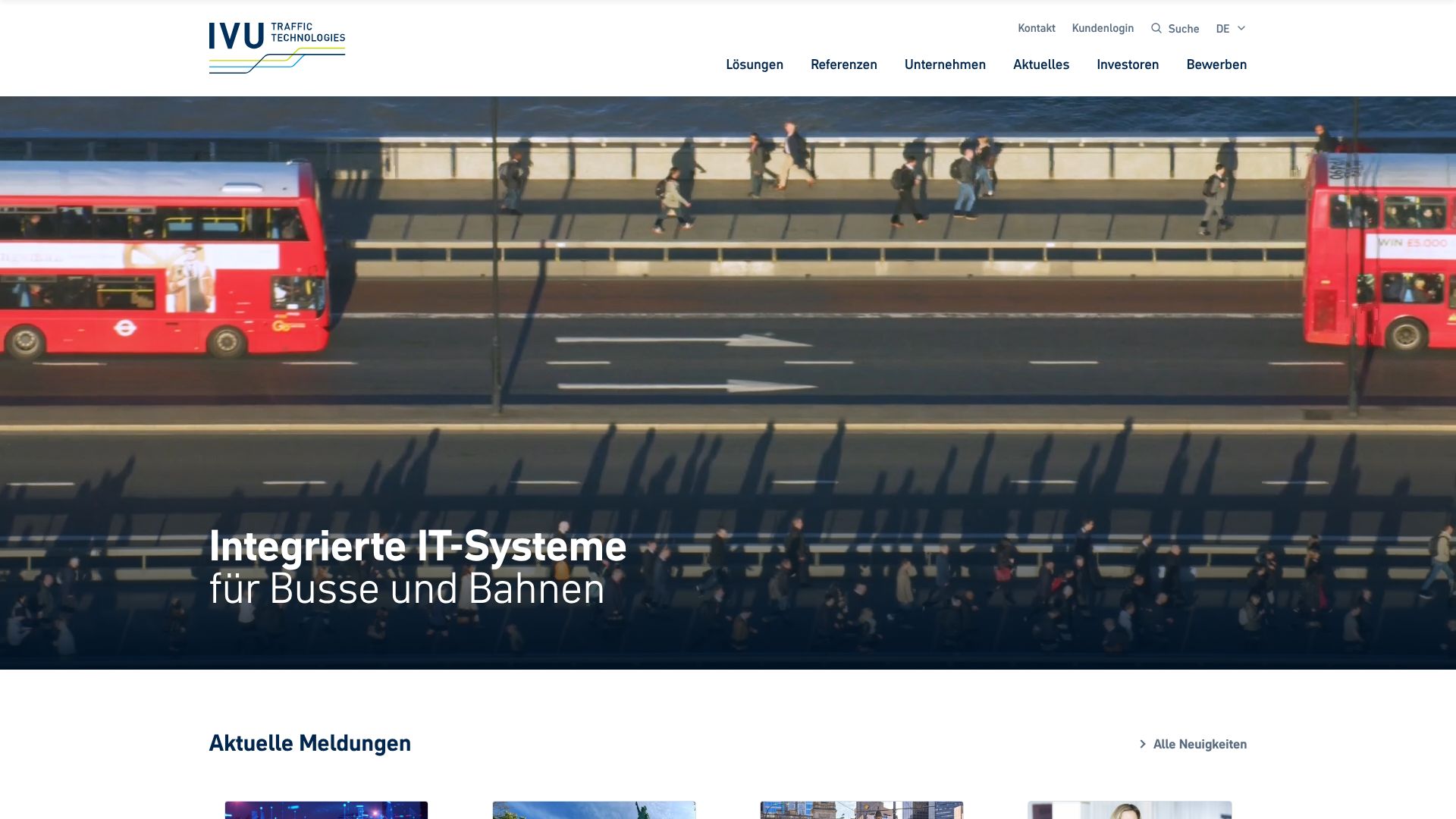Select Referenzen in the main navigation
The height and width of the screenshot is (819, 1456).
click(x=843, y=64)
